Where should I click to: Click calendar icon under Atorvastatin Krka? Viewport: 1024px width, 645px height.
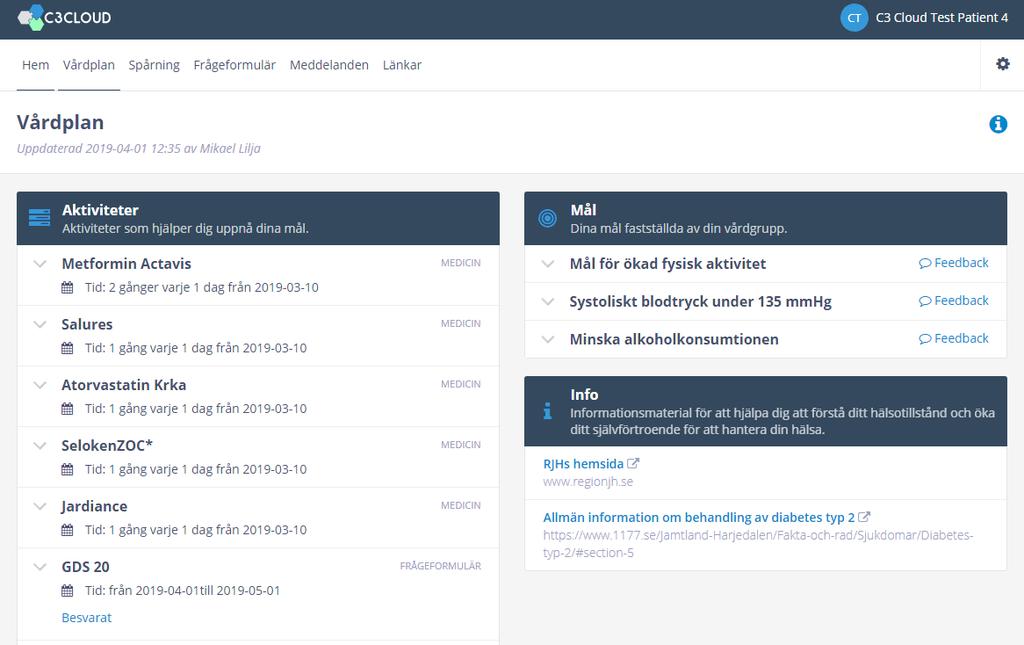[67, 409]
